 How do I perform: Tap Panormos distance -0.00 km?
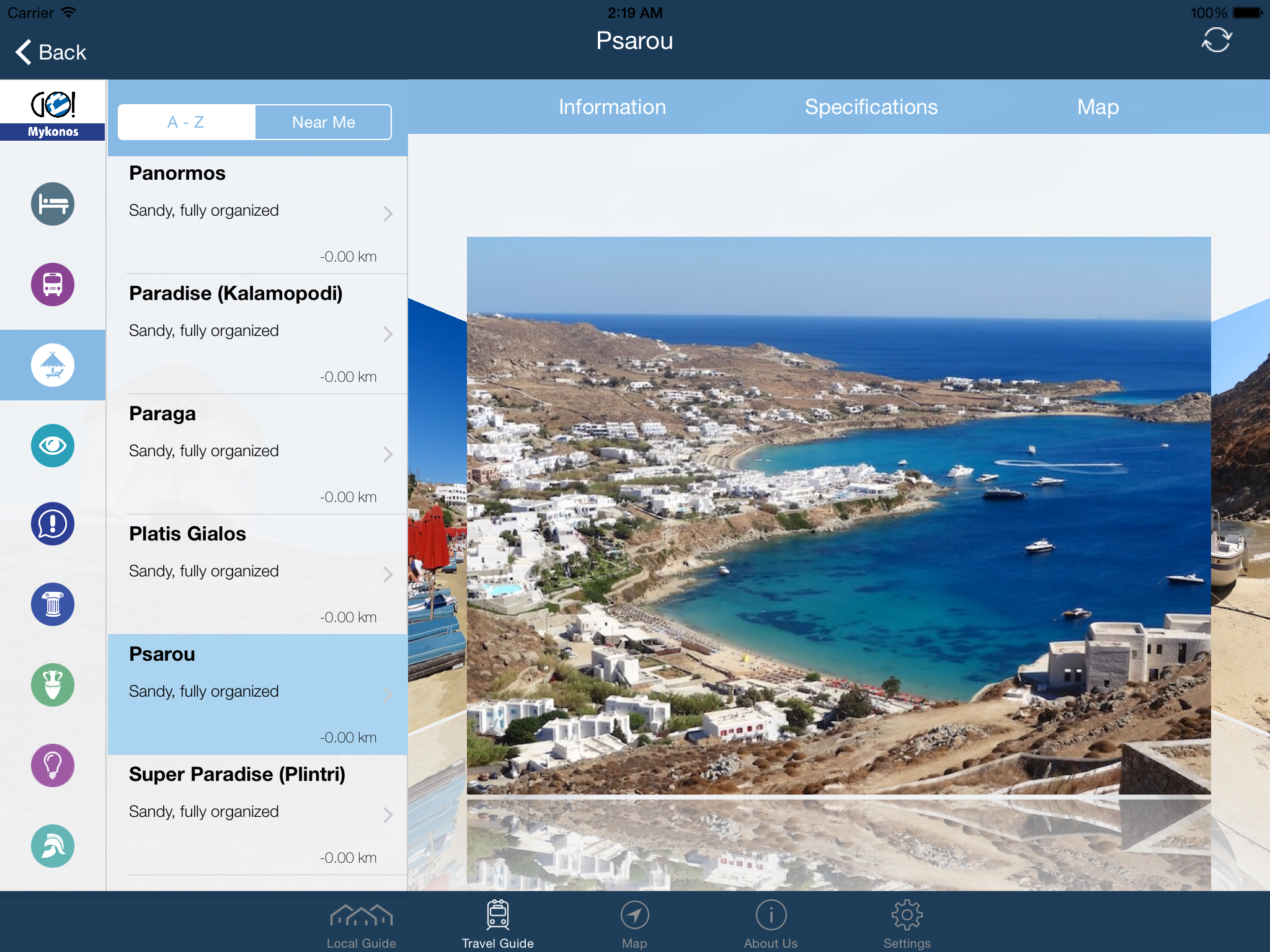(348, 257)
